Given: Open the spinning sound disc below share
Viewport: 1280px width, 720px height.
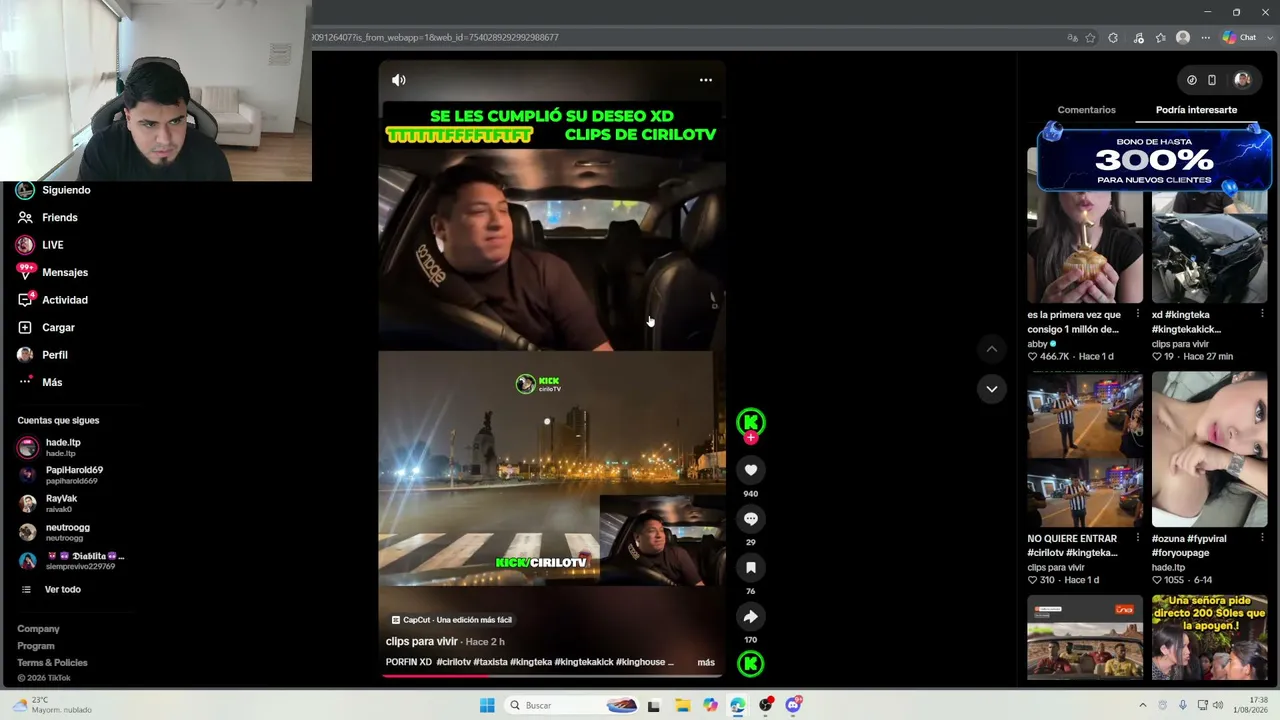Looking at the screenshot, I should tap(751, 663).
